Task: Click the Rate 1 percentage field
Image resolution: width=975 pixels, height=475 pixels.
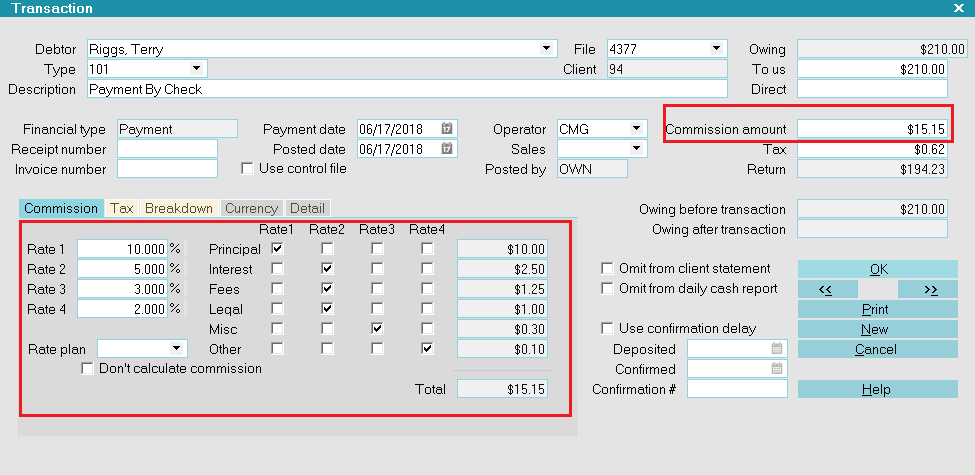Action: (x=122, y=249)
